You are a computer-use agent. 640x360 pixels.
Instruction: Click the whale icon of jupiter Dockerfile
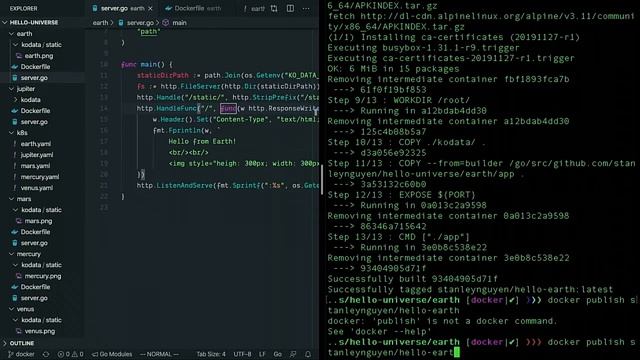(15, 111)
